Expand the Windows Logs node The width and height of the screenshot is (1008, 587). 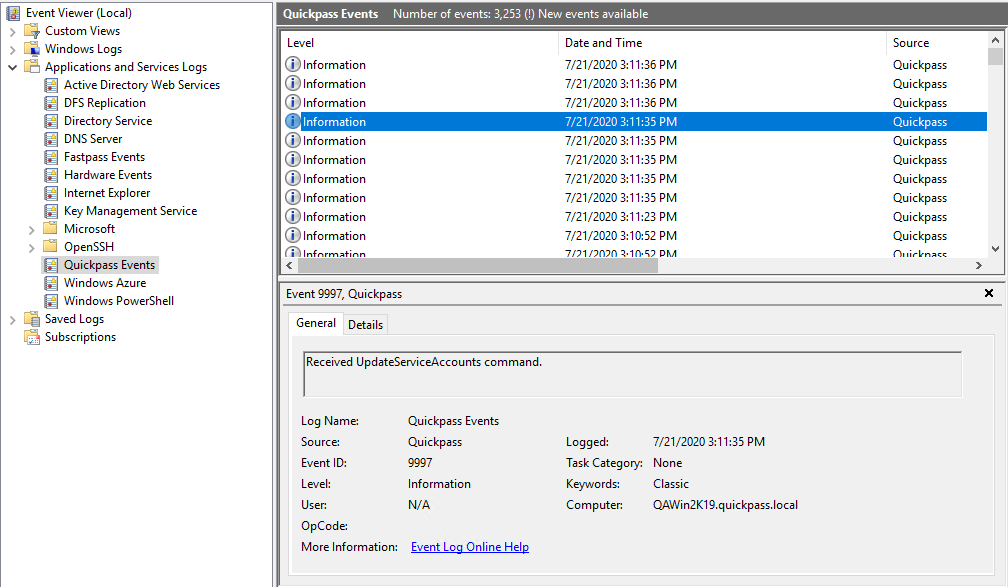[12, 49]
